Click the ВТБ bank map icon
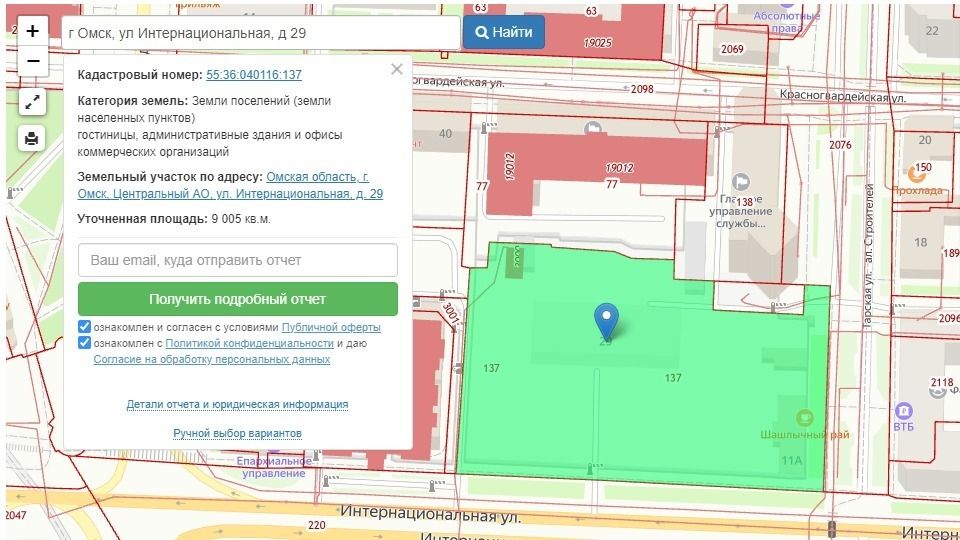Viewport: 960px width, 540px height. (x=904, y=410)
